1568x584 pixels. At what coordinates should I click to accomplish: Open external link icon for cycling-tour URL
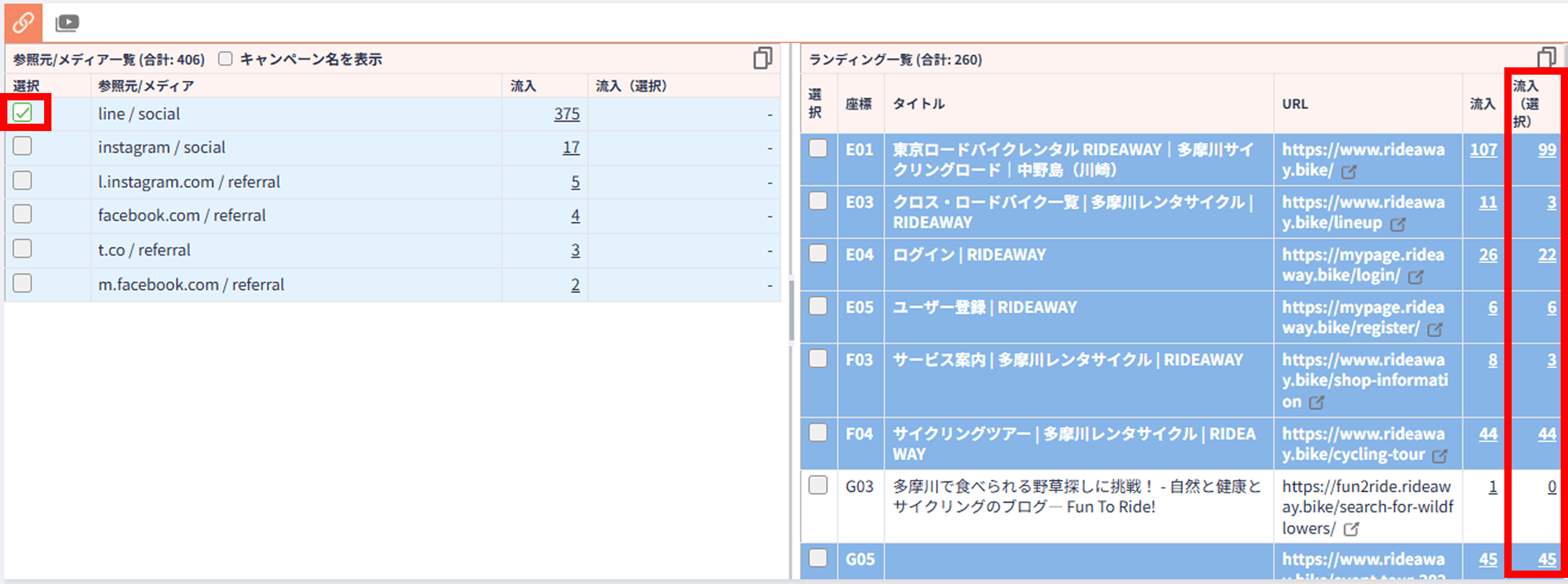1440,455
